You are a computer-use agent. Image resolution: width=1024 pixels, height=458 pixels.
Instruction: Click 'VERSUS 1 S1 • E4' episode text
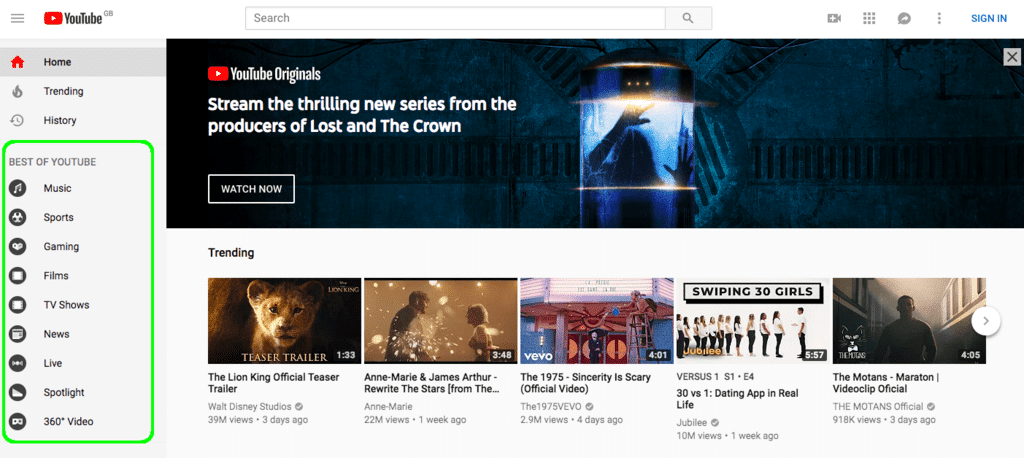713,377
